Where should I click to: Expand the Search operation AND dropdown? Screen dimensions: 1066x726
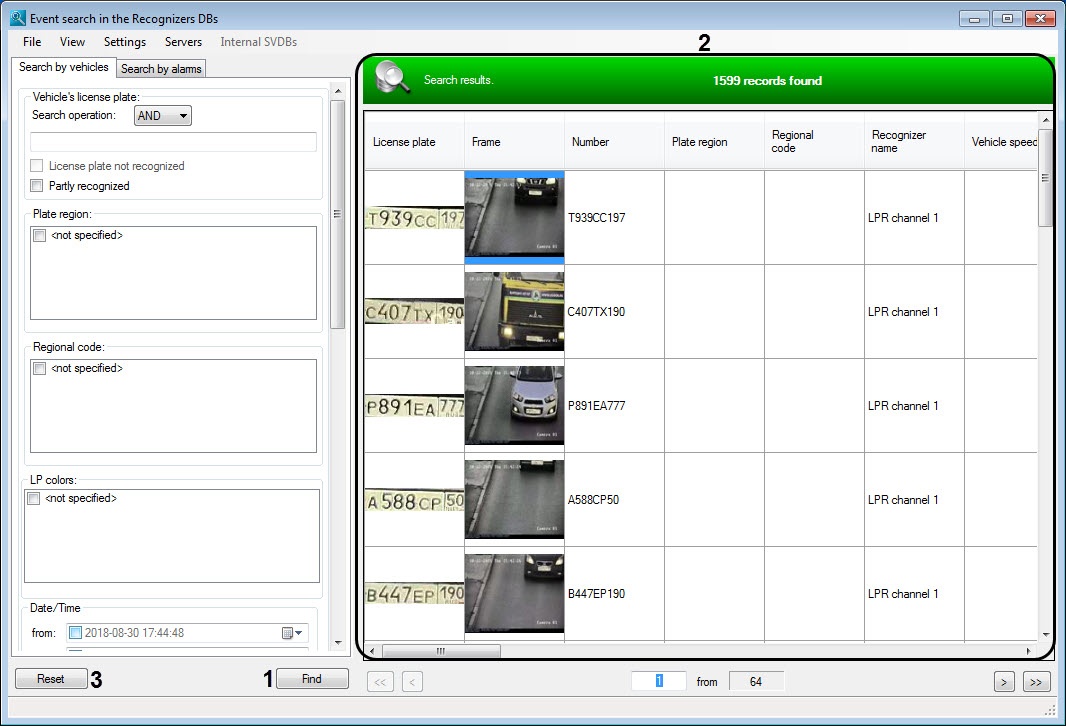coord(162,116)
